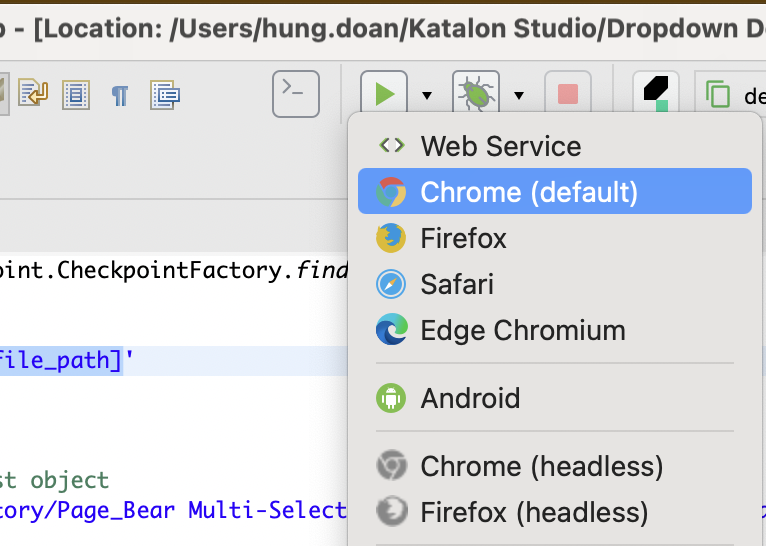Run with Firefox (headless)
Screen dimensions: 766x546
point(534,512)
